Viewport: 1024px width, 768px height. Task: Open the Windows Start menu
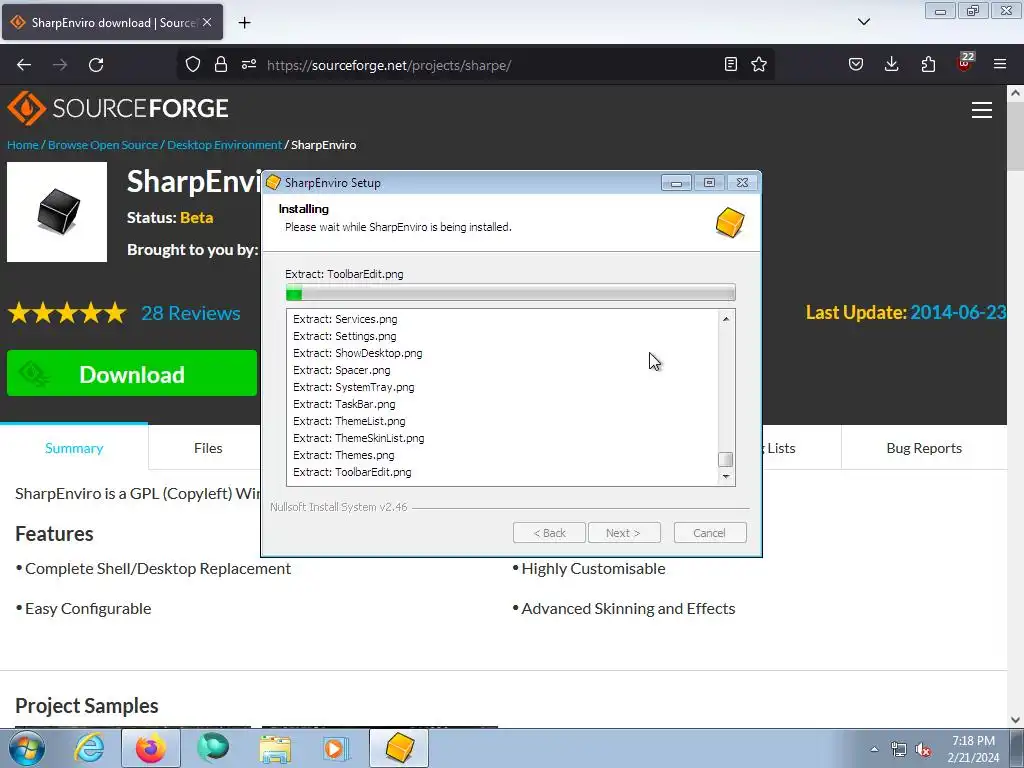tap(27, 748)
